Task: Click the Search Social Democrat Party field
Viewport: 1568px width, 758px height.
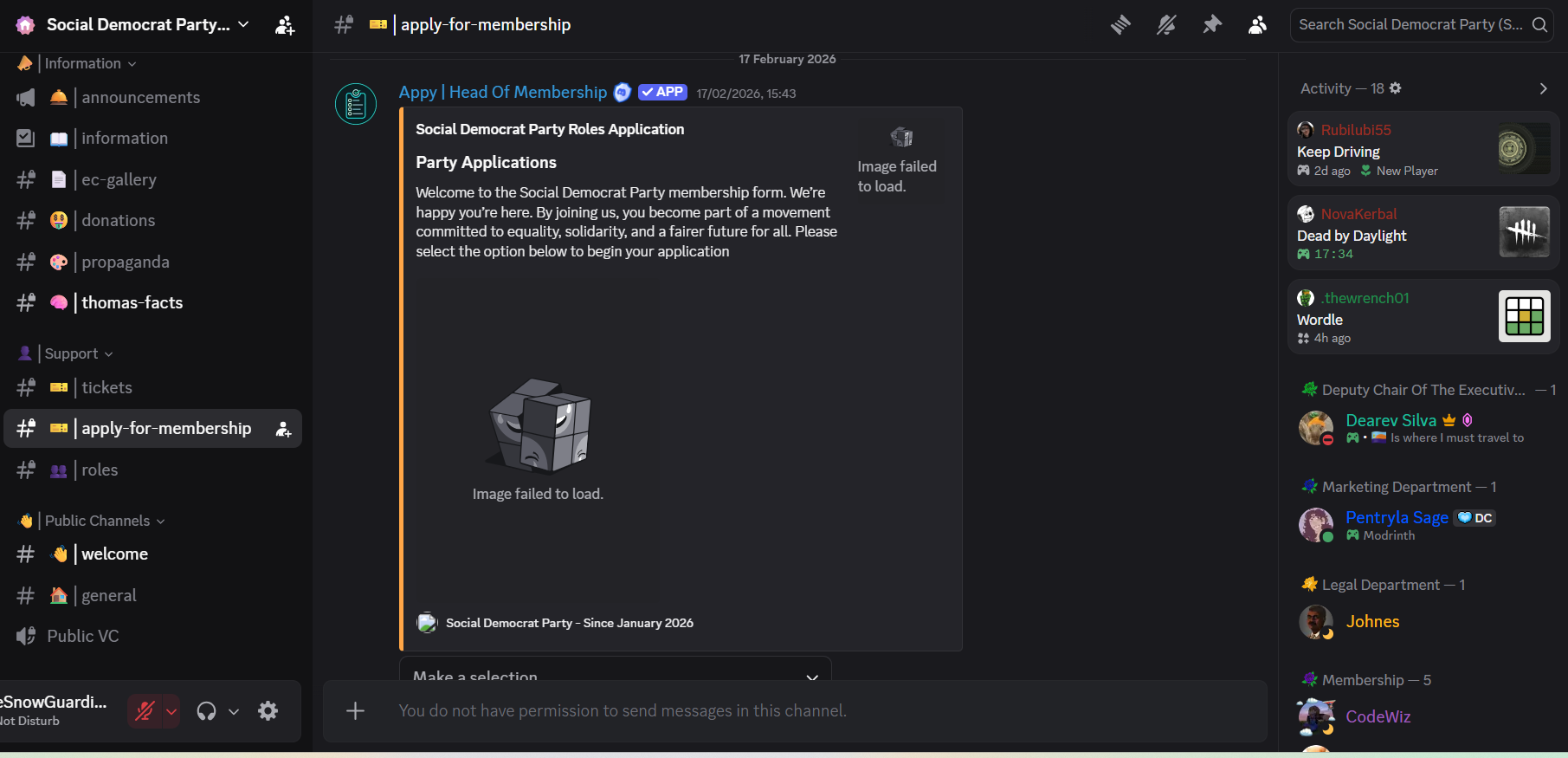Action: (1411, 25)
